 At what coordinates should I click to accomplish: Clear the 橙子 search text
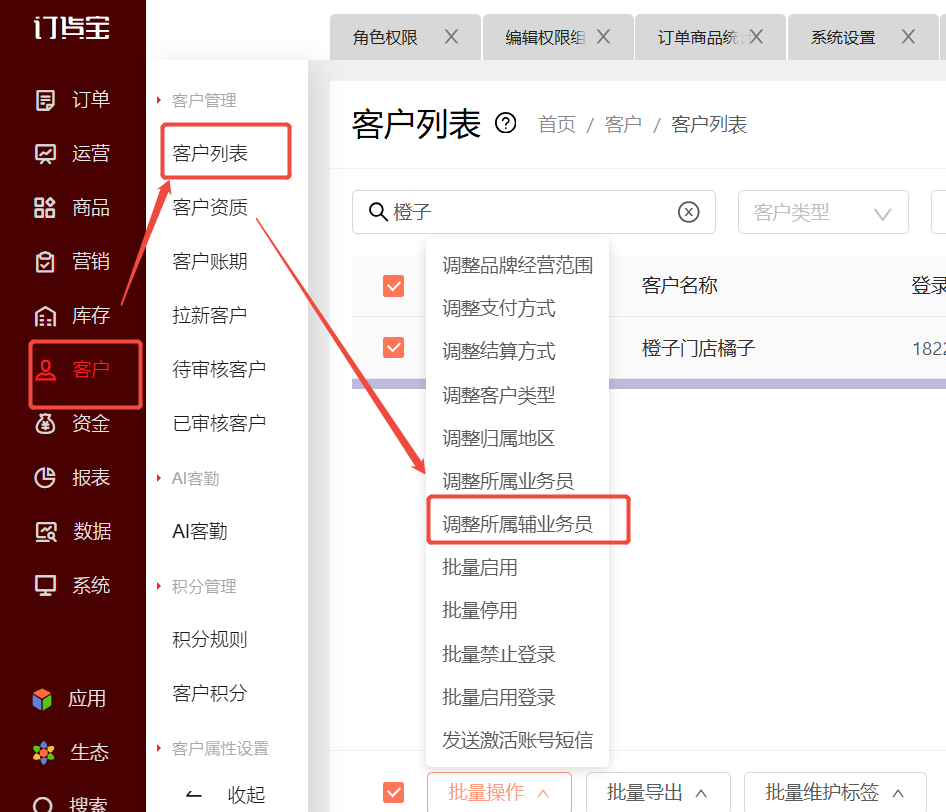point(688,212)
